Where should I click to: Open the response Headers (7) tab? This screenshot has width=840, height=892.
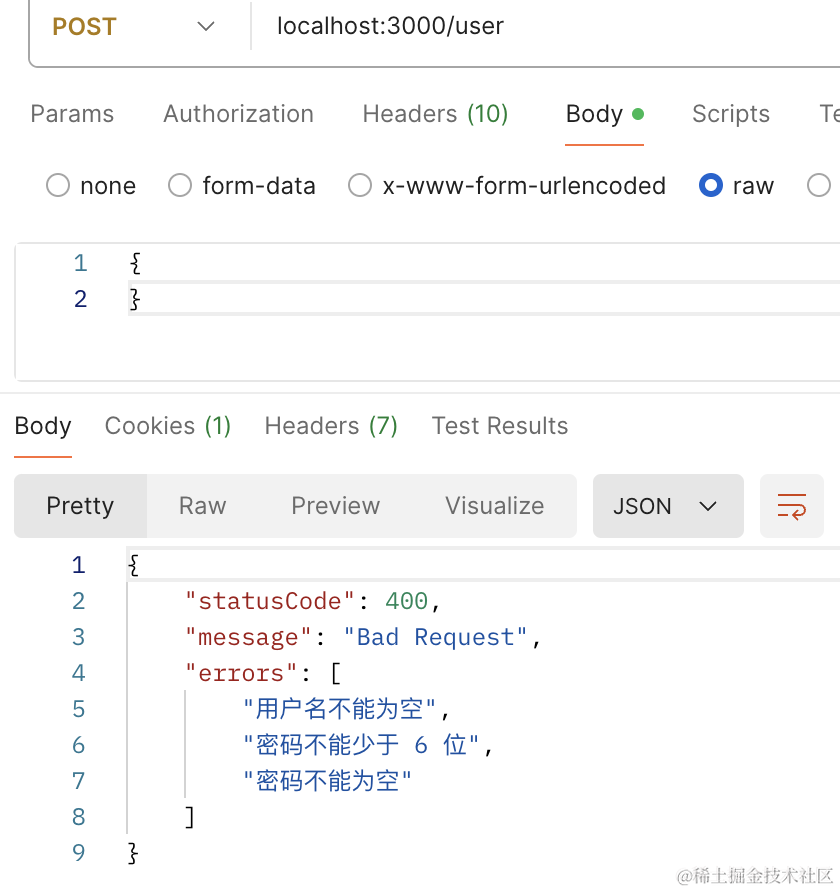(x=331, y=426)
